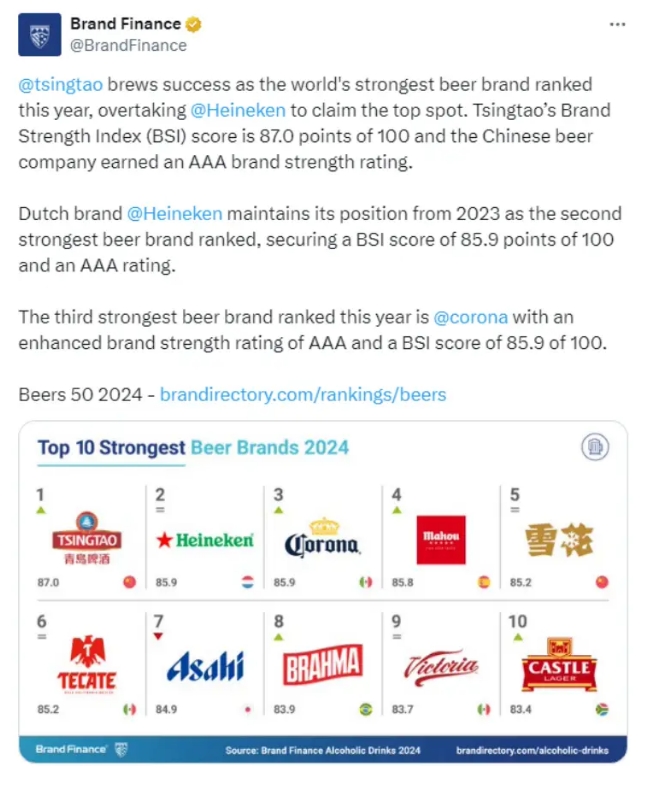
Task: Open the three-dot more options menu
Action: (x=617, y=24)
